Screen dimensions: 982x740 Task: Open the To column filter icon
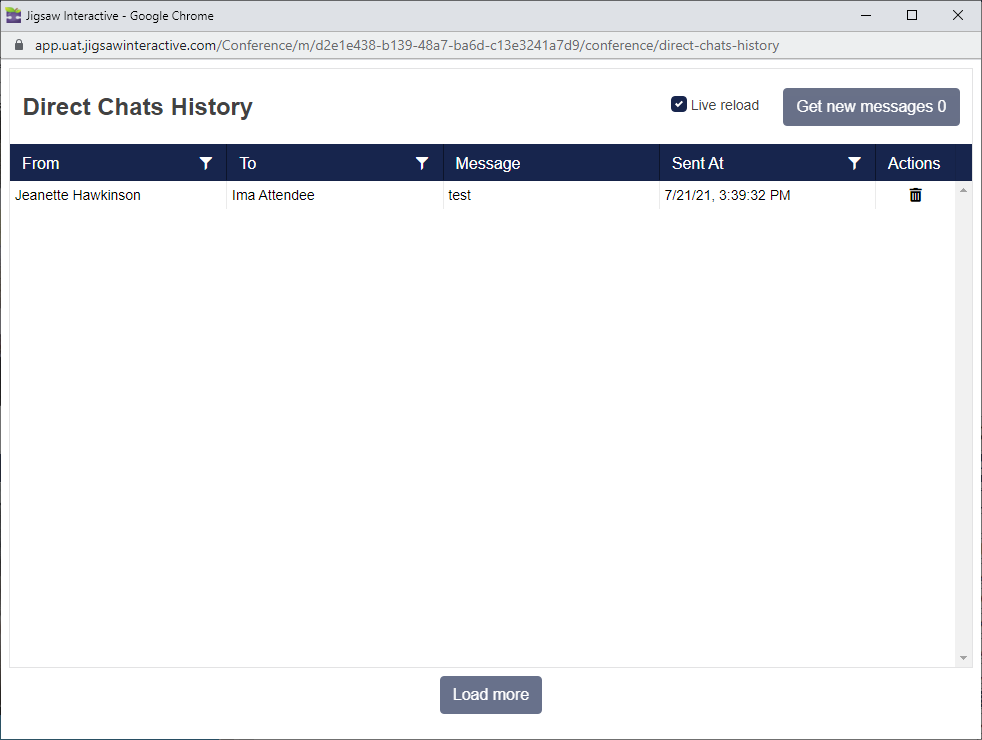pos(422,163)
